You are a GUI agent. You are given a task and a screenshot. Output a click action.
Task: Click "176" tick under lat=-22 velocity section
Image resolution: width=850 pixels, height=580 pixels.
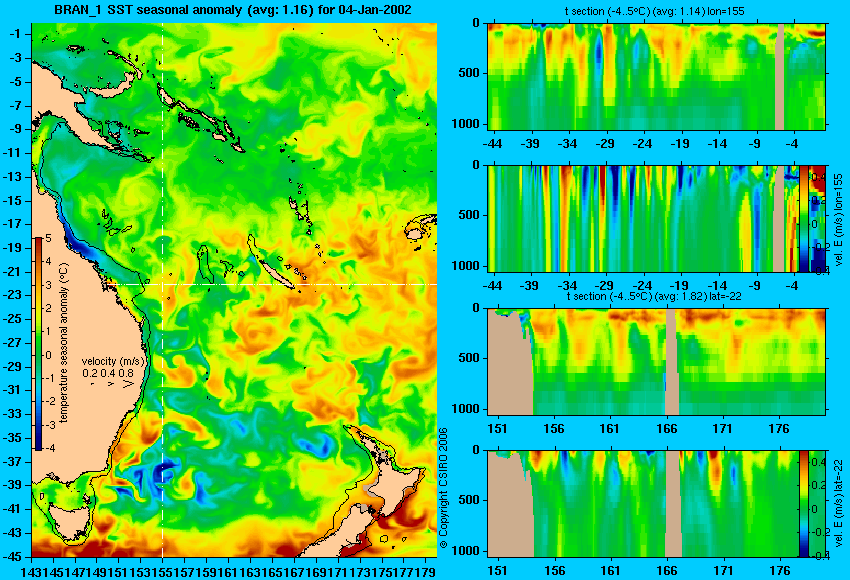(x=780, y=571)
